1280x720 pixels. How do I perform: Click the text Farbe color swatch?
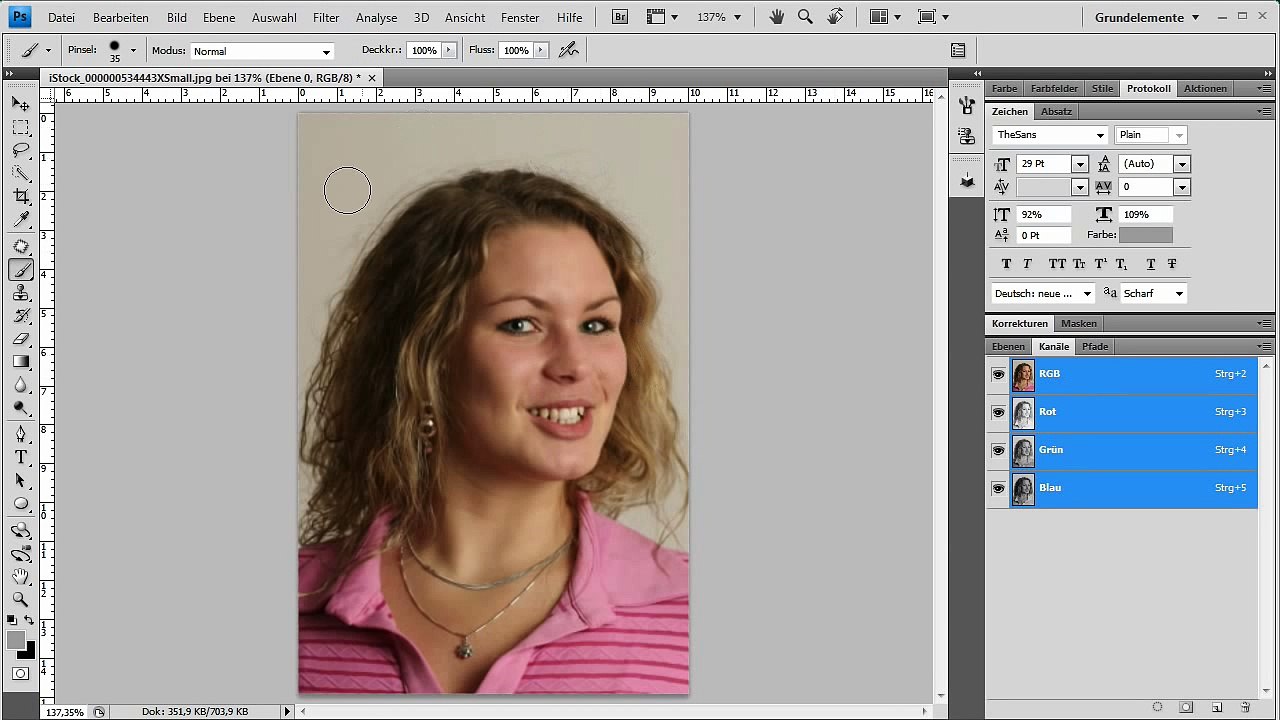pyautogui.click(x=1145, y=235)
